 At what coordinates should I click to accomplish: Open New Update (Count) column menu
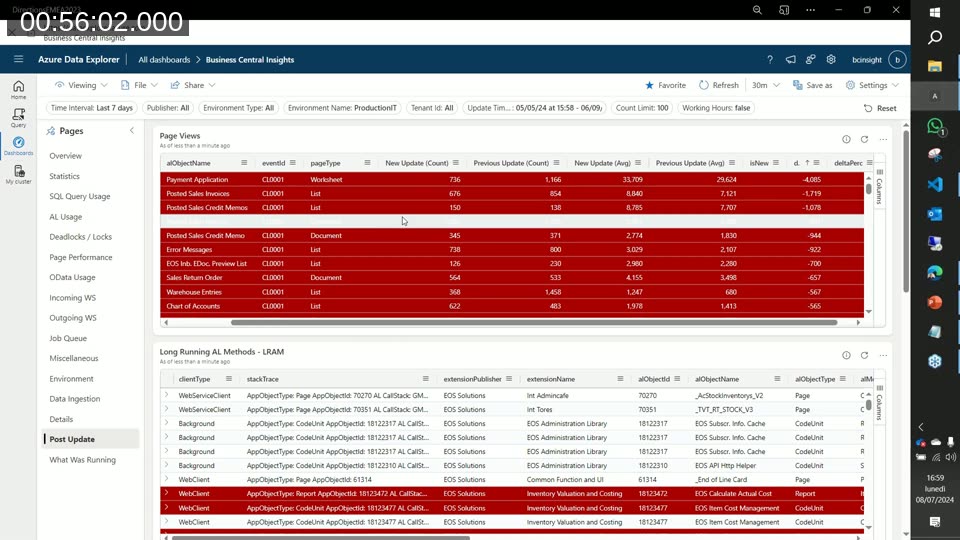[x=456, y=163]
